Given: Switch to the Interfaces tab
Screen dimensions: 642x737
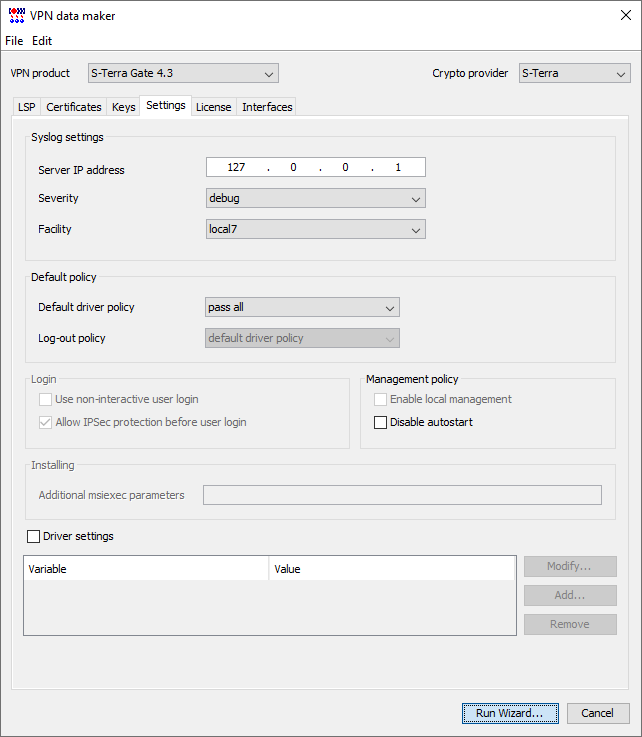Looking at the screenshot, I should pyautogui.click(x=267, y=107).
